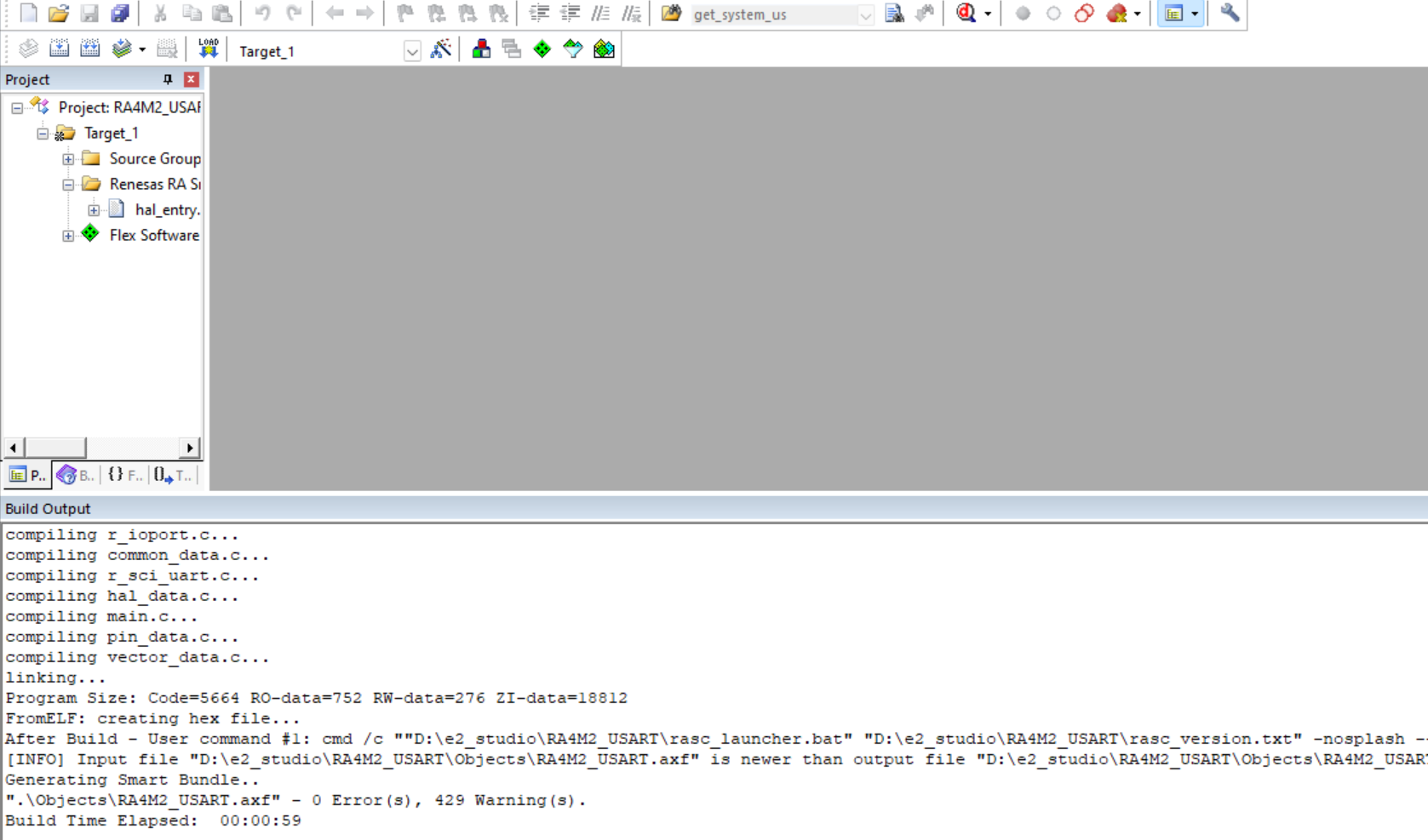Rebuild all target files icon
The height and width of the screenshot is (840, 1428).
(x=90, y=49)
